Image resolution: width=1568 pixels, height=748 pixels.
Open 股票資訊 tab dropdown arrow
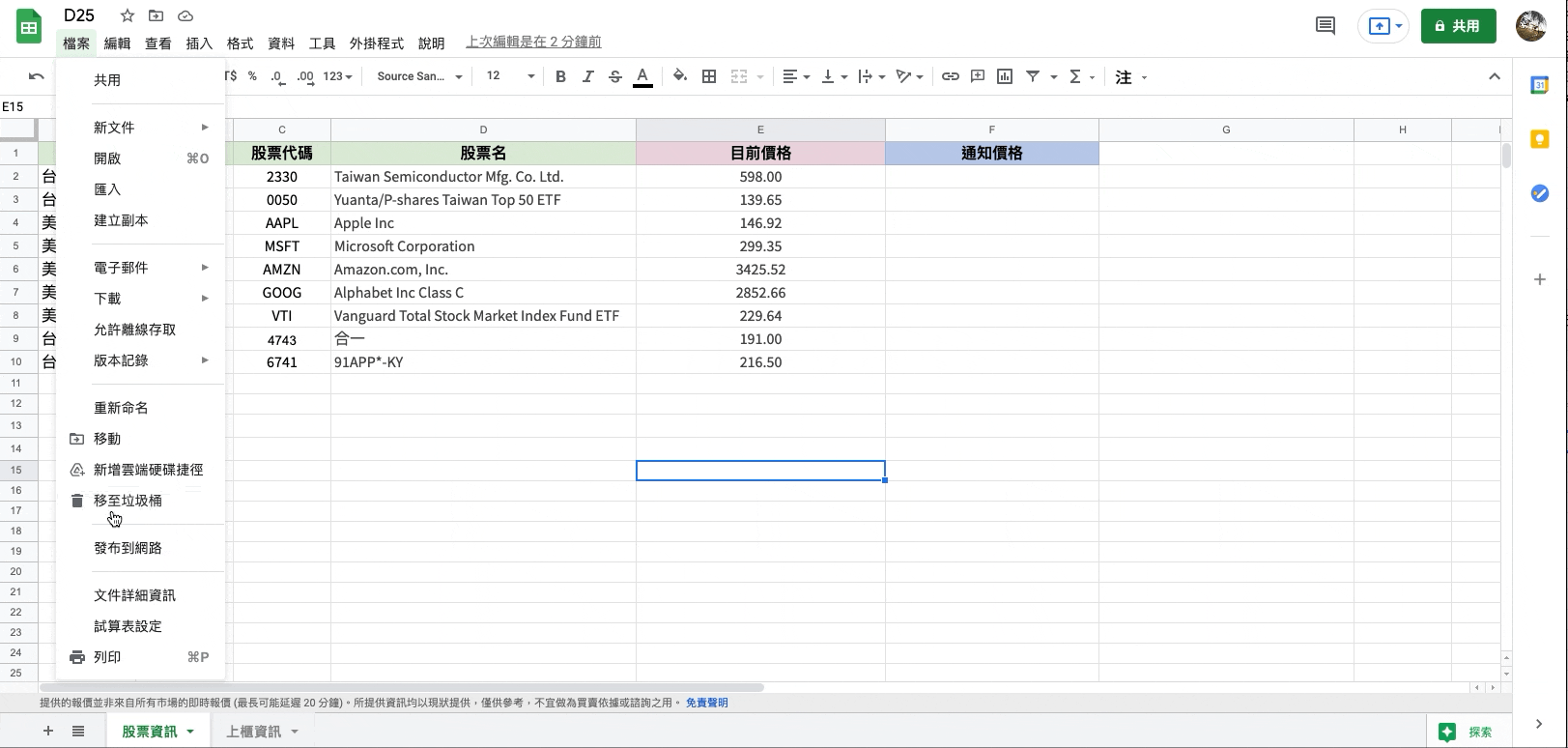[x=190, y=732]
